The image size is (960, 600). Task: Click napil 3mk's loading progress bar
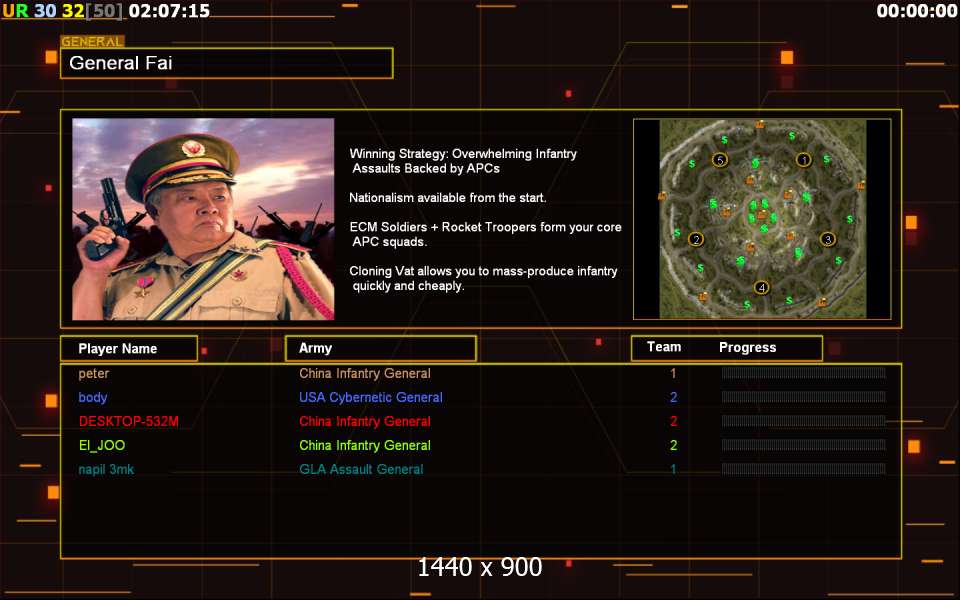click(x=804, y=469)
